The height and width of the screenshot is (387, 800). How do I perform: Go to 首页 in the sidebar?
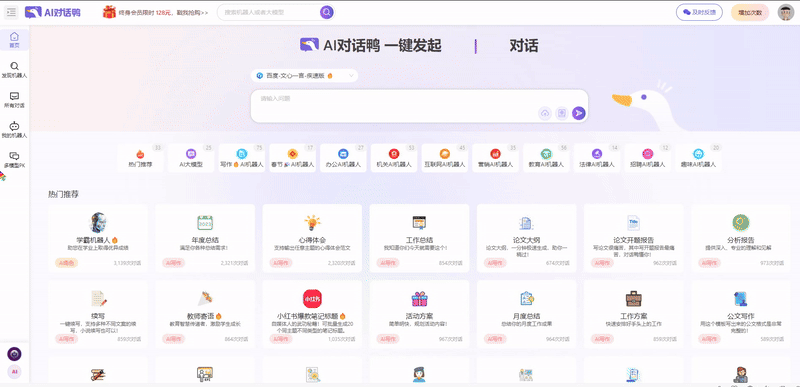[14, 40]
